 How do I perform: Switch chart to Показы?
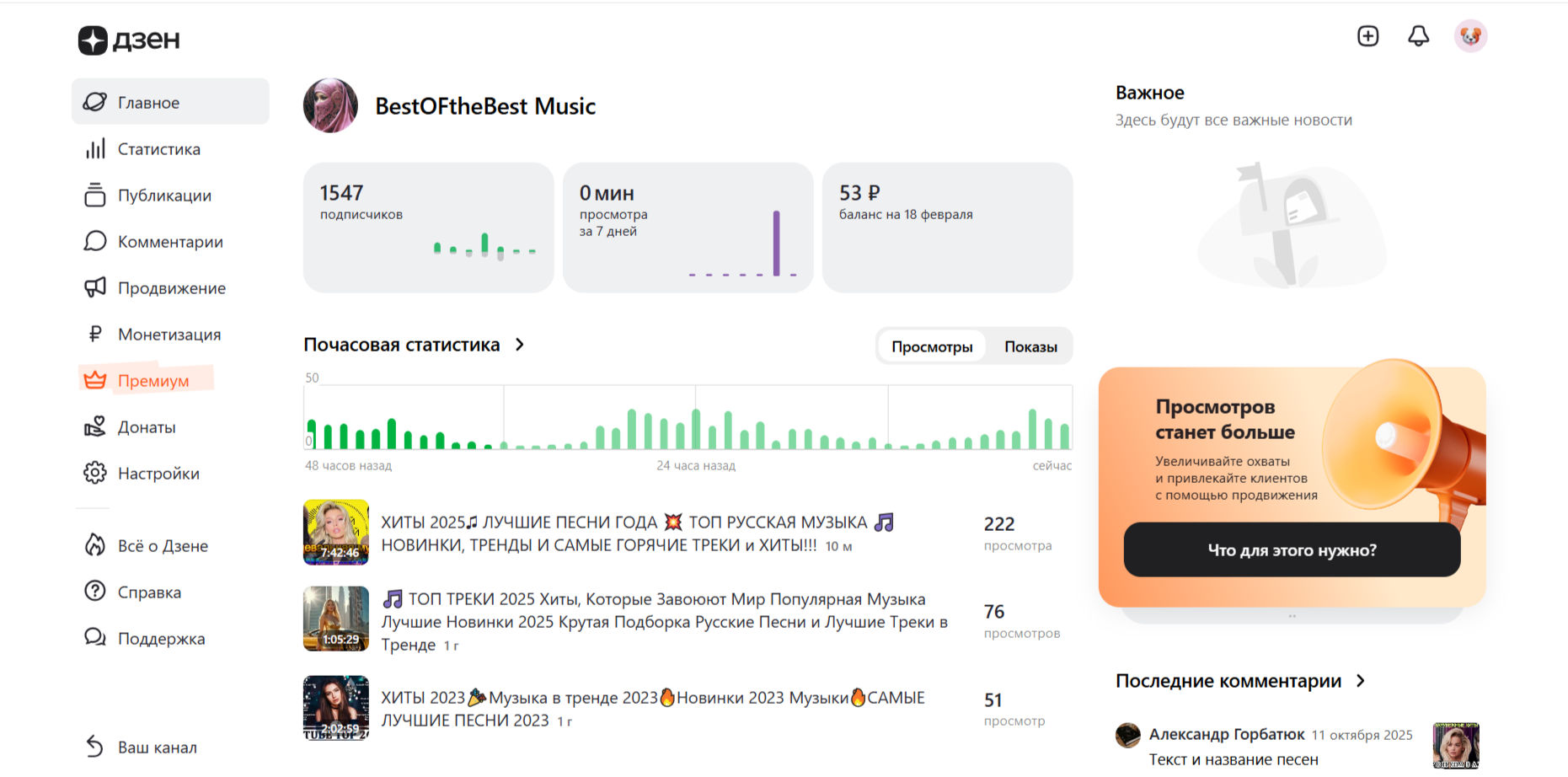[1030, 346]
